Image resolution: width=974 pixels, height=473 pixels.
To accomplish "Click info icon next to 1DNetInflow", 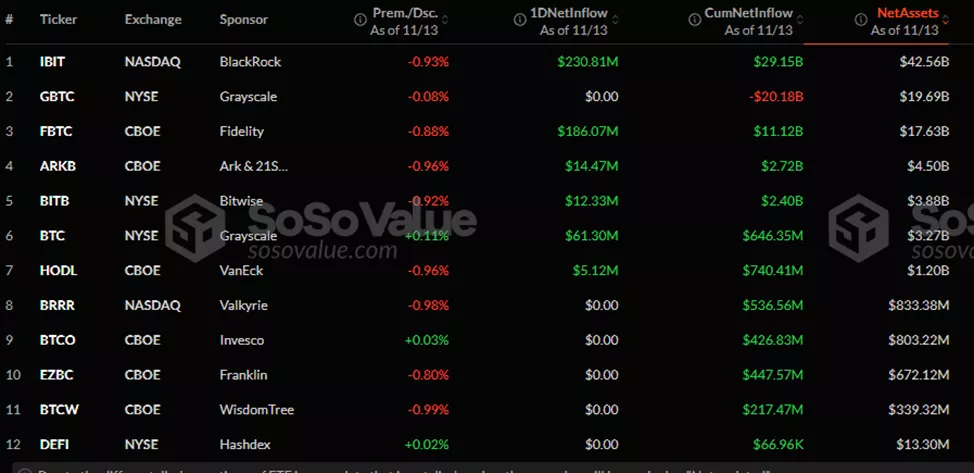I will click(x=522, y=20).
